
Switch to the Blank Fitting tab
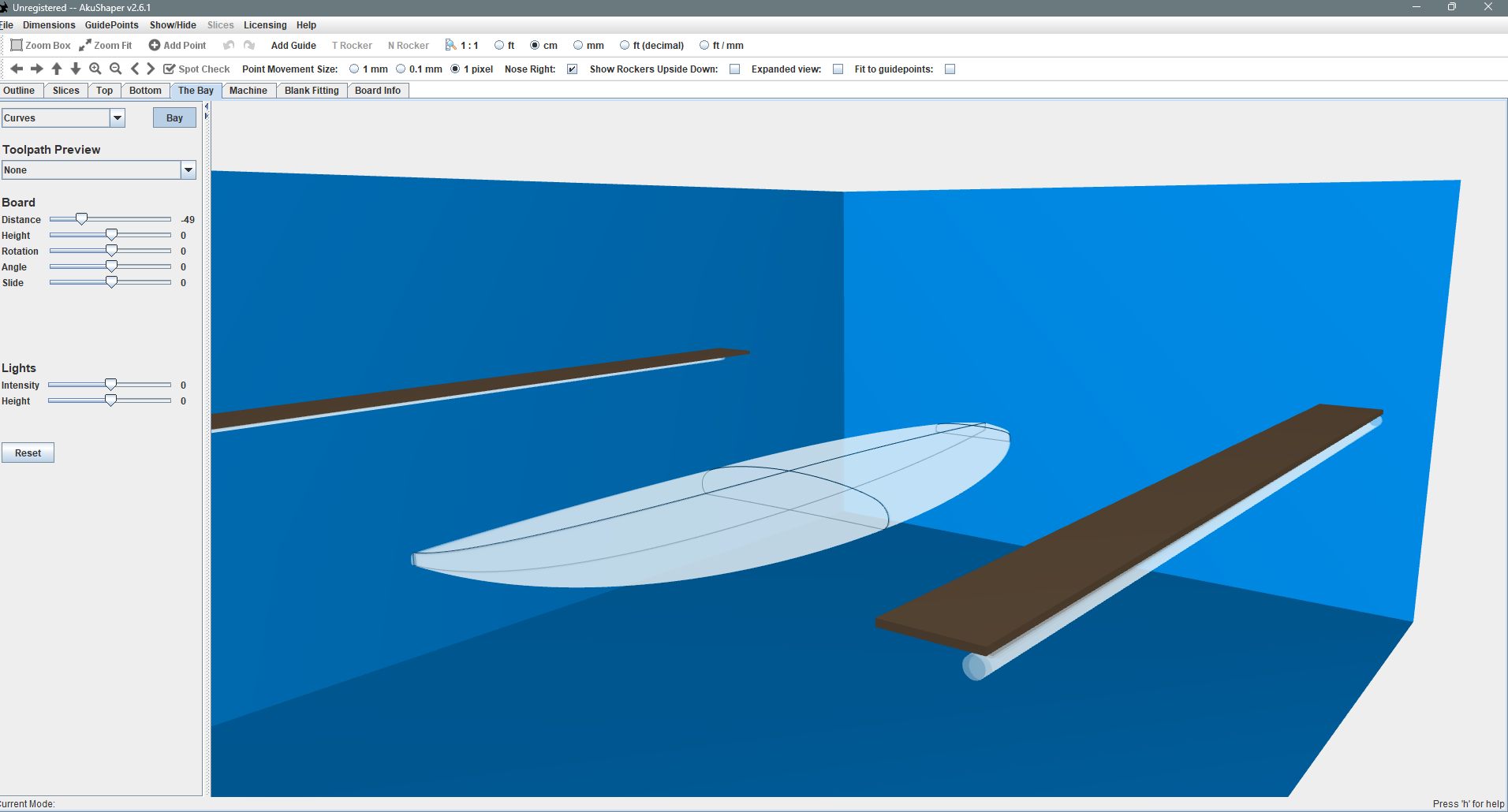tap(312, 91)
